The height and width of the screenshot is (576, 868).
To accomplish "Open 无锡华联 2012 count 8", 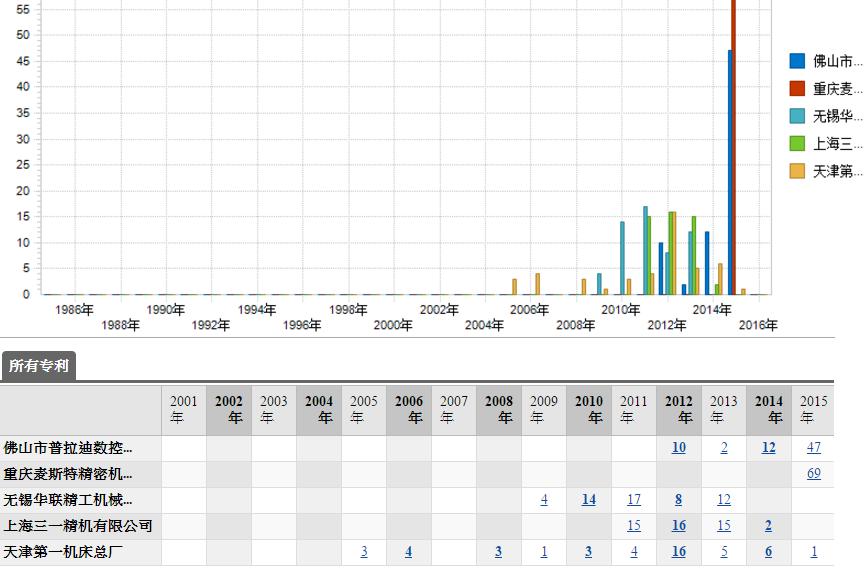I will point(679,500).
